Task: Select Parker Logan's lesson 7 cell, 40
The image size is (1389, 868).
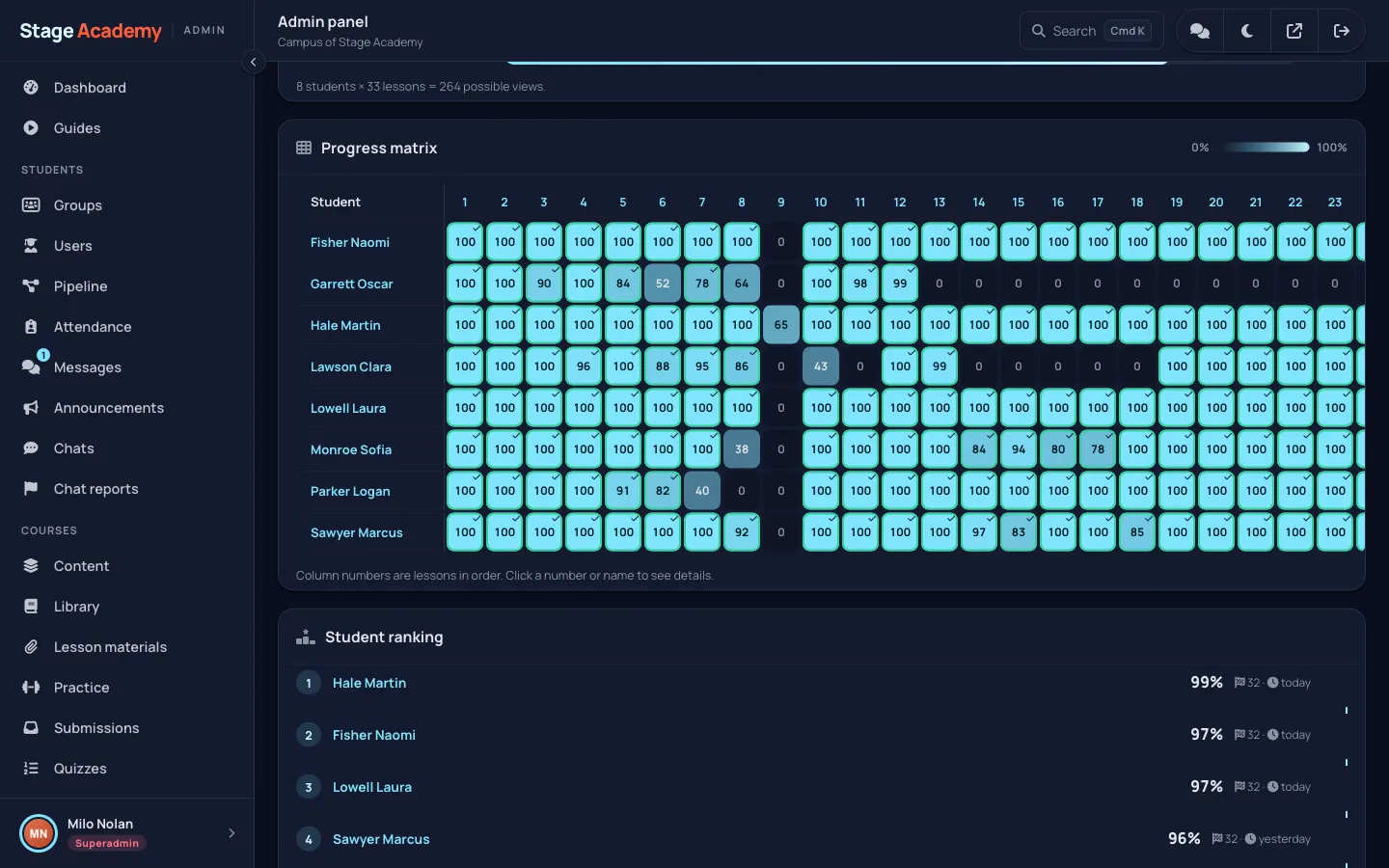Action: (702, 491)
